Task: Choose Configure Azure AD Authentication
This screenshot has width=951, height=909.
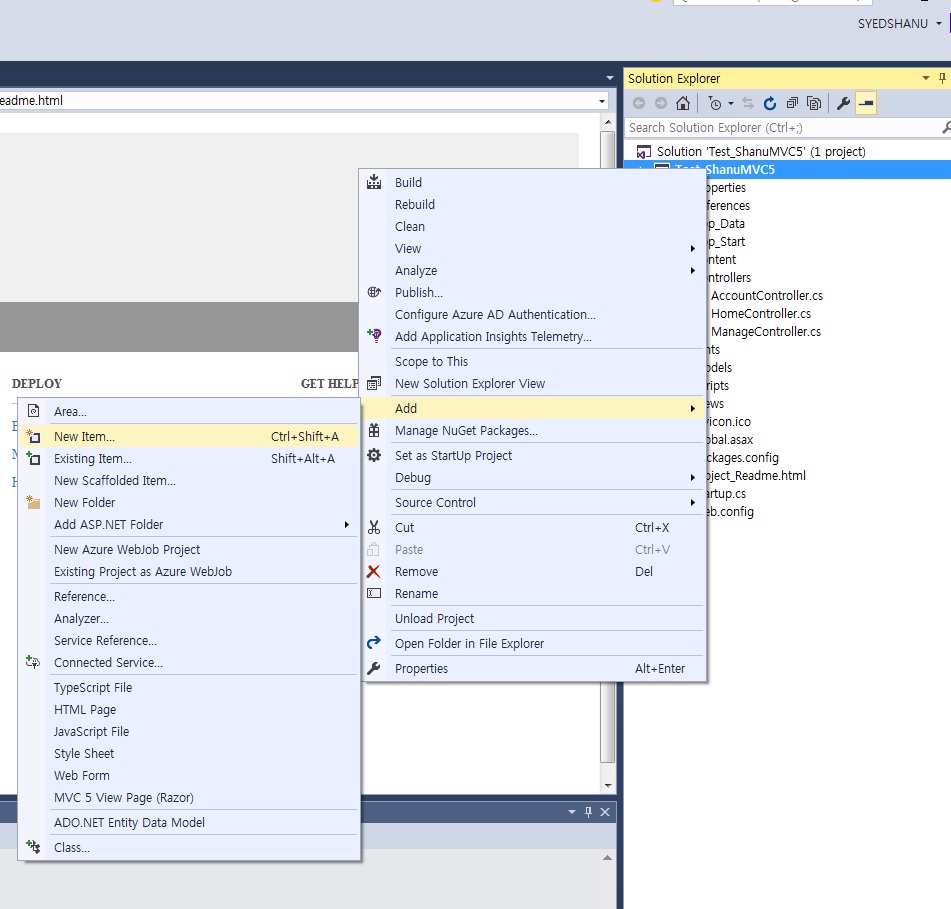Action: point(495,315)
